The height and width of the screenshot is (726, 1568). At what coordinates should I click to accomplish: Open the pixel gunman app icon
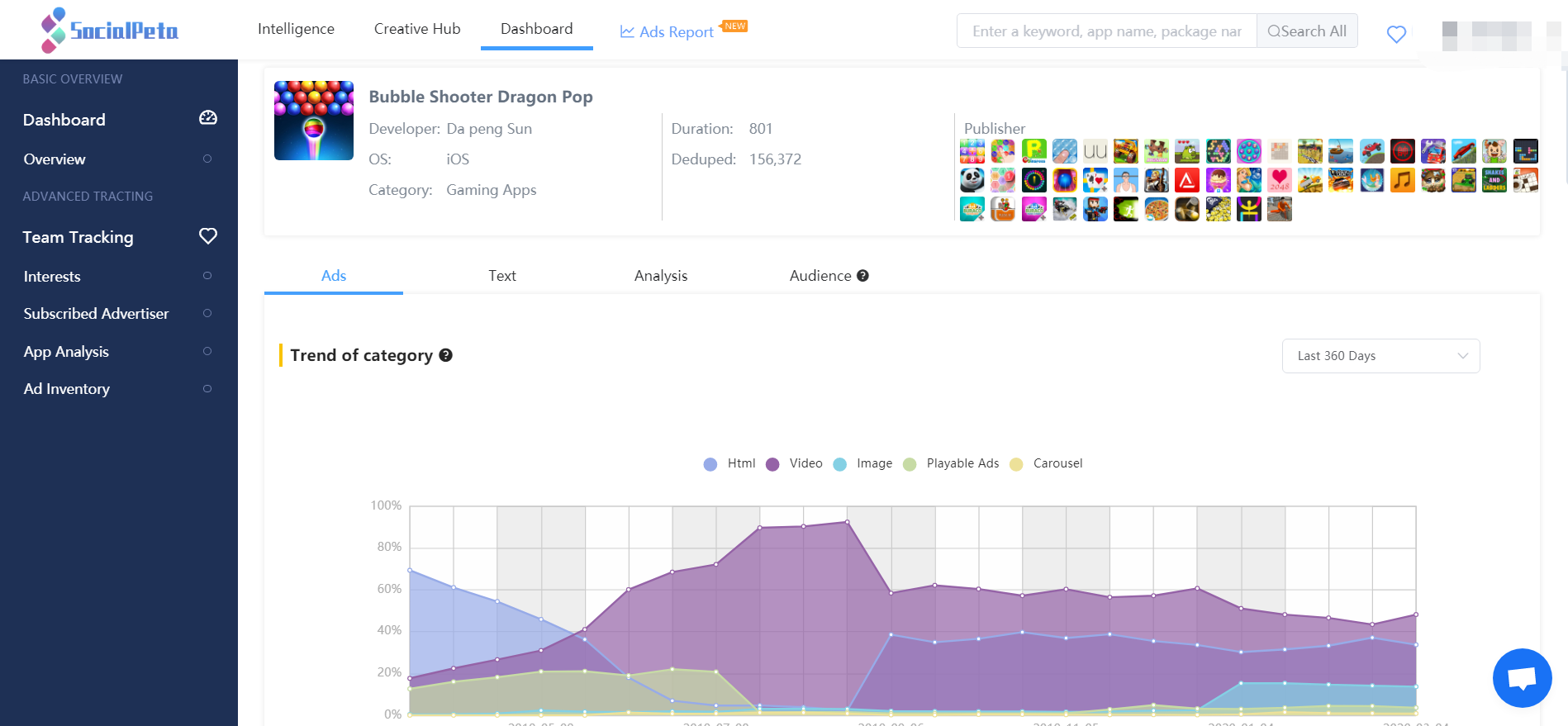pyautogui.click(x=1095, y=209)
